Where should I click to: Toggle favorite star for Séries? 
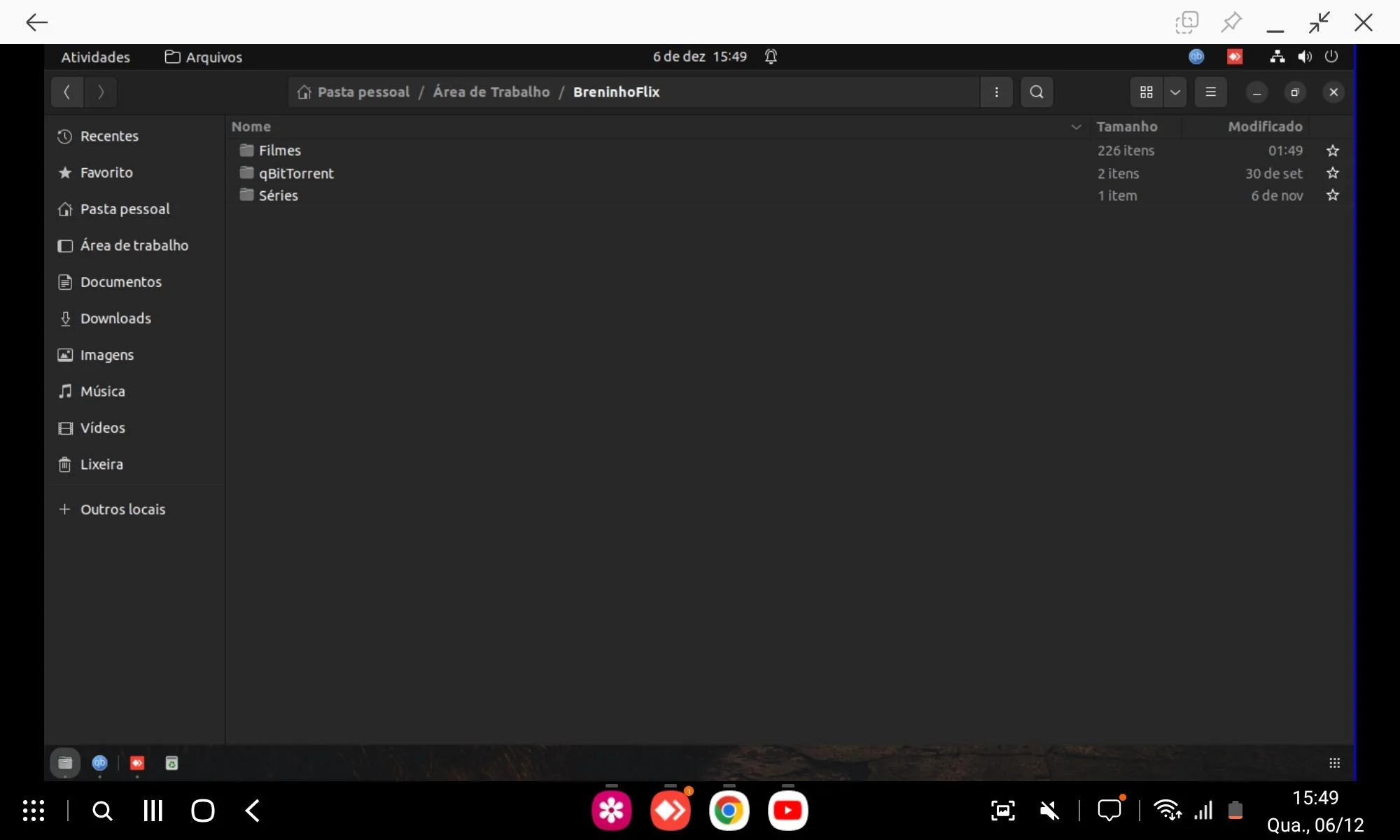(x=1332, y=195)
